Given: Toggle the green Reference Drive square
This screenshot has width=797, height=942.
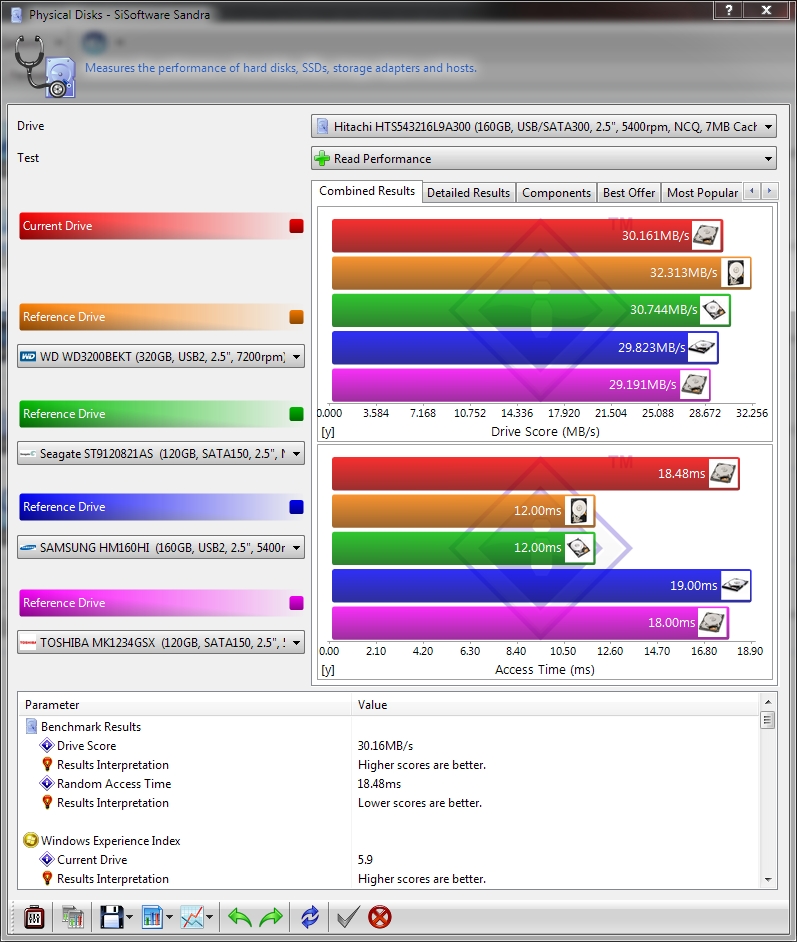Looking at the screenshot, I should coord(296,414).
